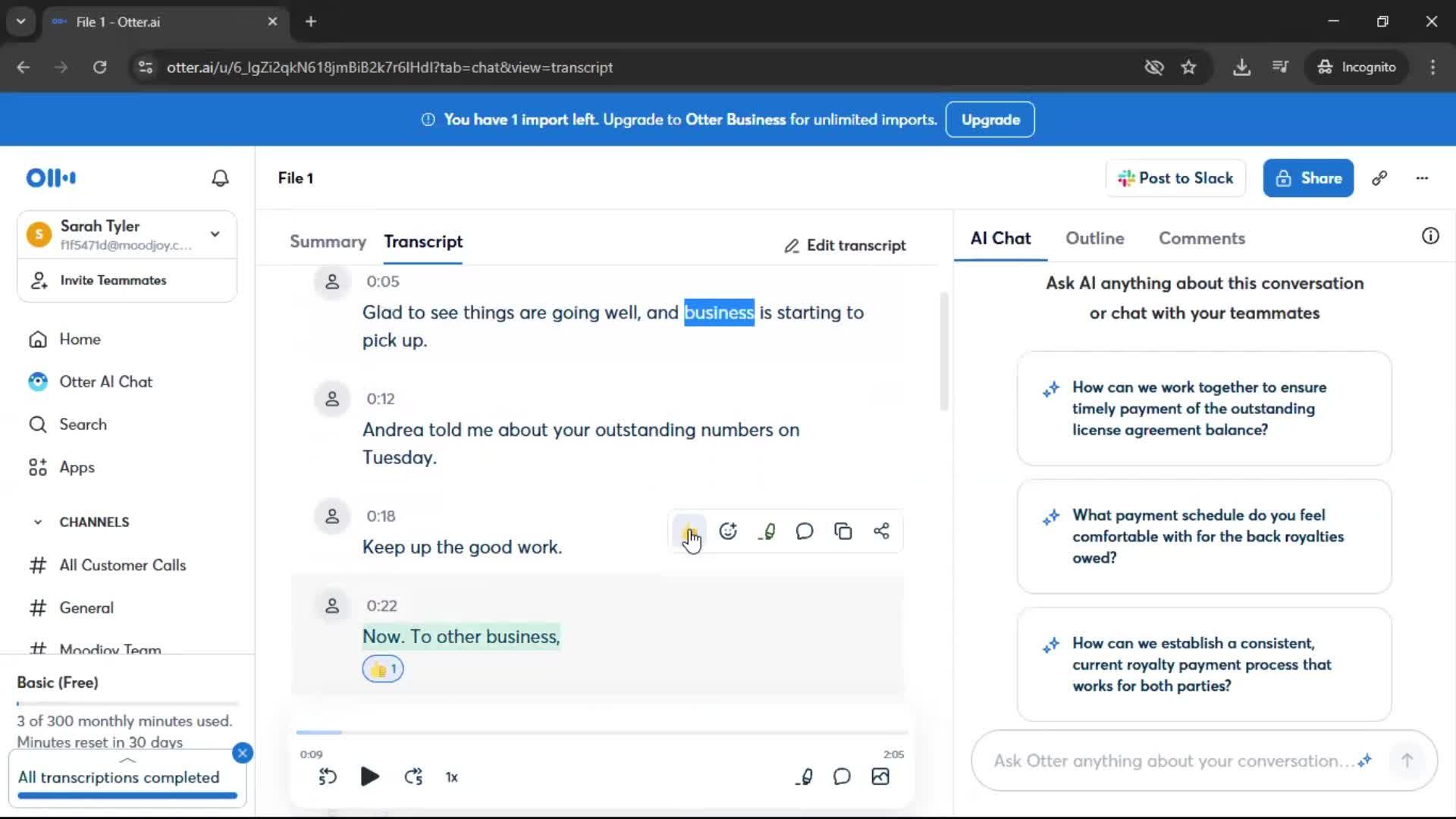Click the add image icon in the player bar
The height and width of the screenshot is (819, 1456).
pyautogui.click(x=880, y=777)
